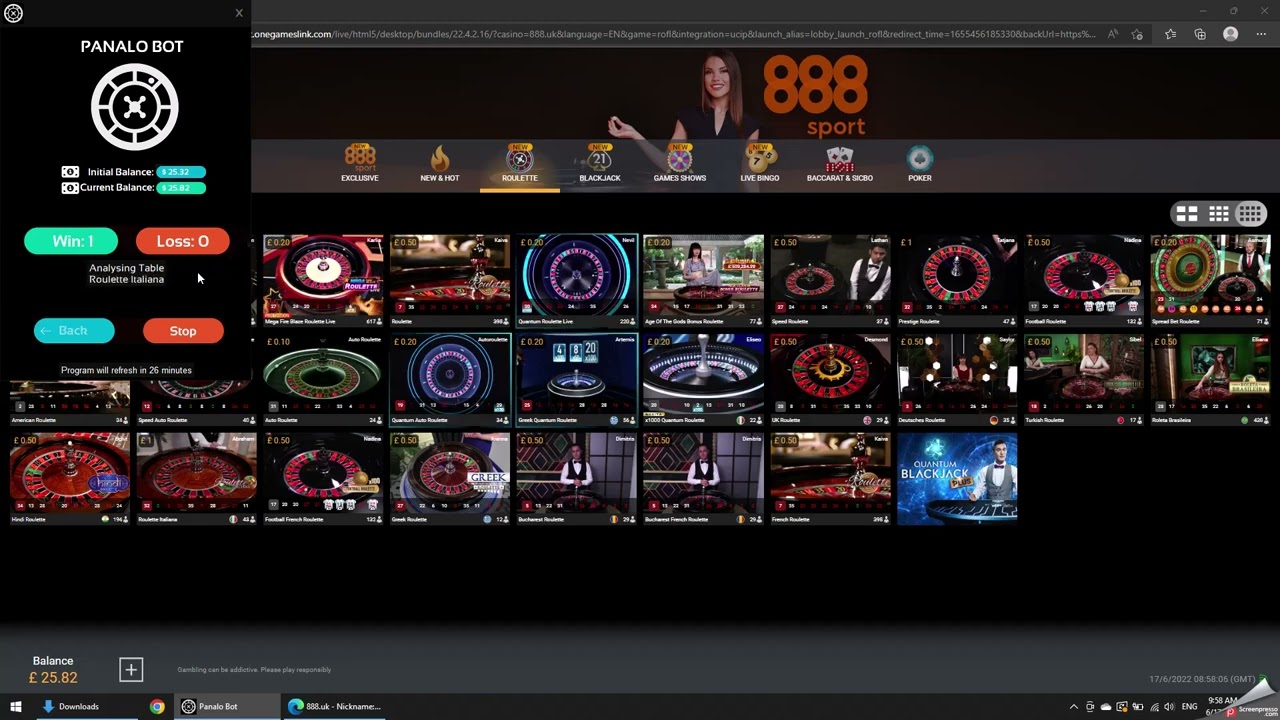Open Deutsches Roulette table
The width and height of the screenshot is (1280, 720).
point(957,379)
